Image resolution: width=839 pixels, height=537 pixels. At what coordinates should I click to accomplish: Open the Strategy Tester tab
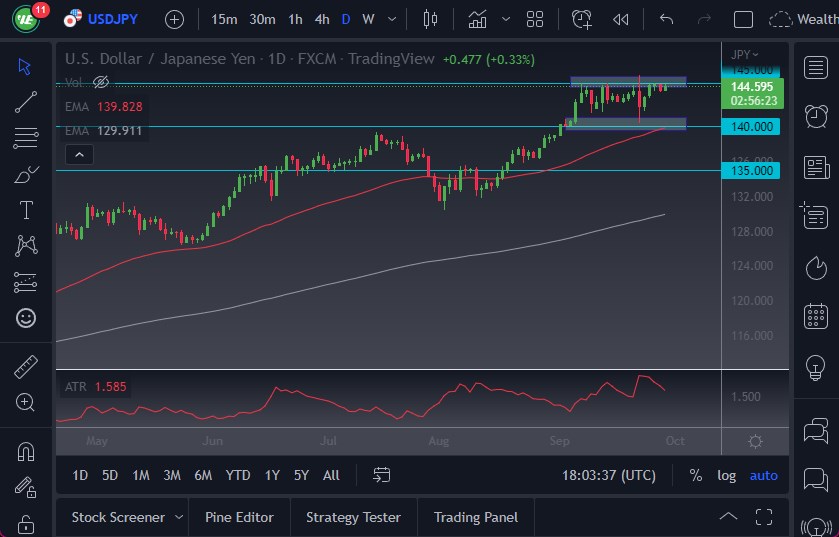point(353,517)
